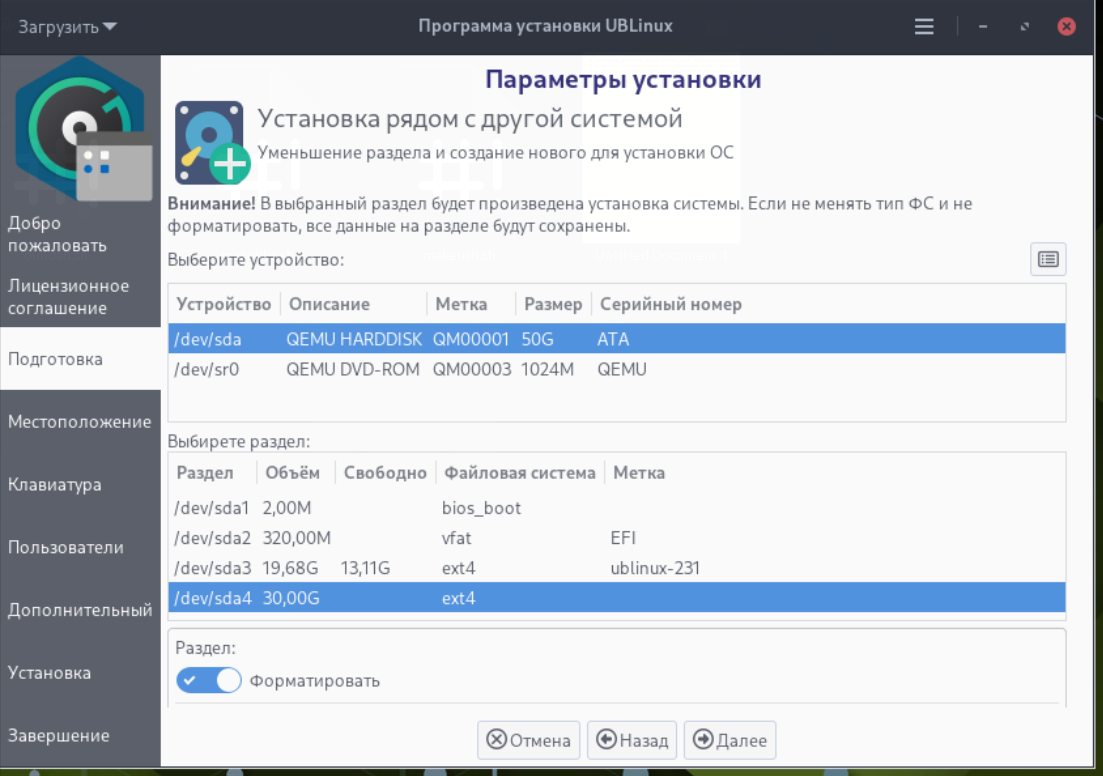
Task: Open the hamburger menu in title bar
Action: tap(924, 27)
